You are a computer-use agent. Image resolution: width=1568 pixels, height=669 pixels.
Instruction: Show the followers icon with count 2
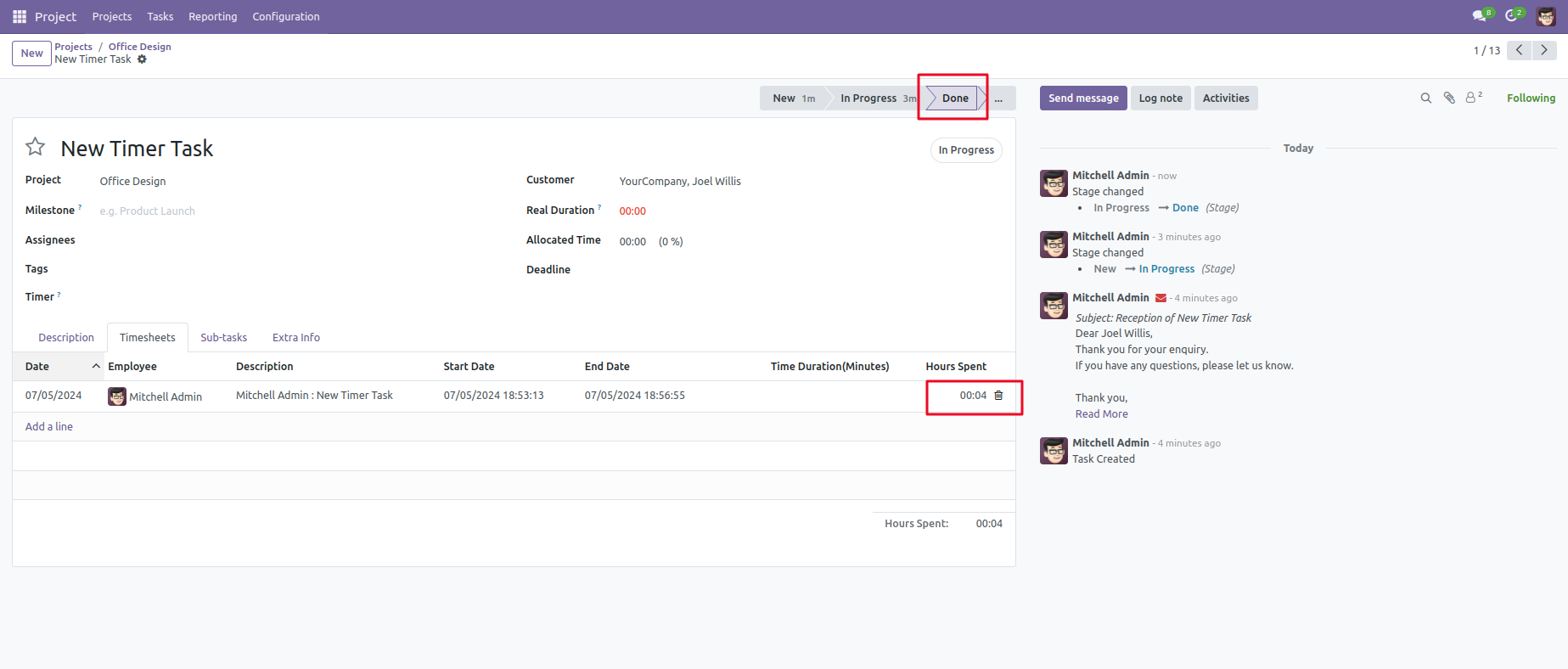[x=1474, y=98]
